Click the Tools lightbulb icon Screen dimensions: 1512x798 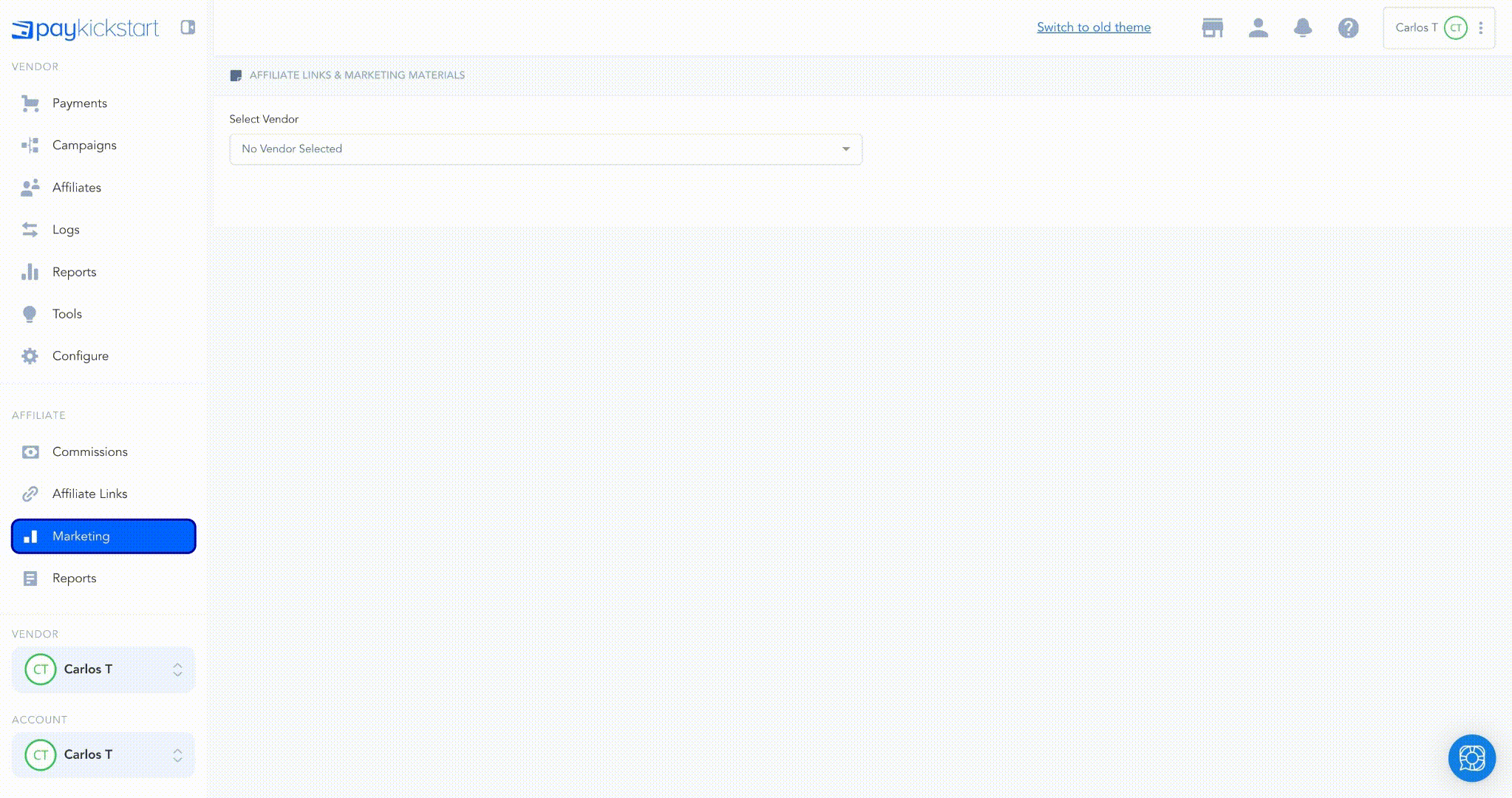pos(30,314)
